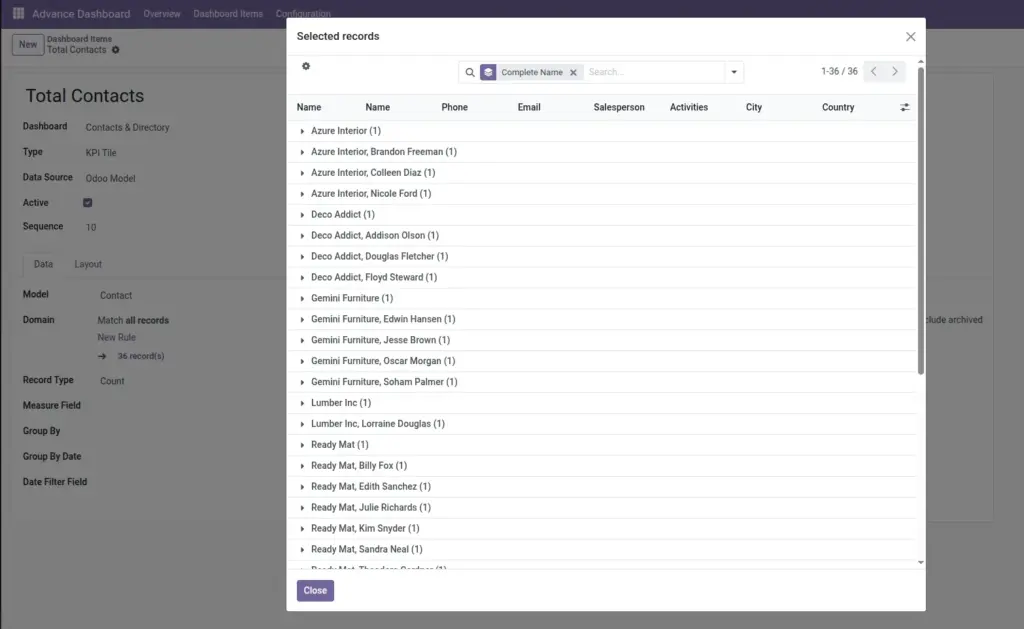
Task: Click the Search input field
Action: pyautogui.click(x=653, y=72)
